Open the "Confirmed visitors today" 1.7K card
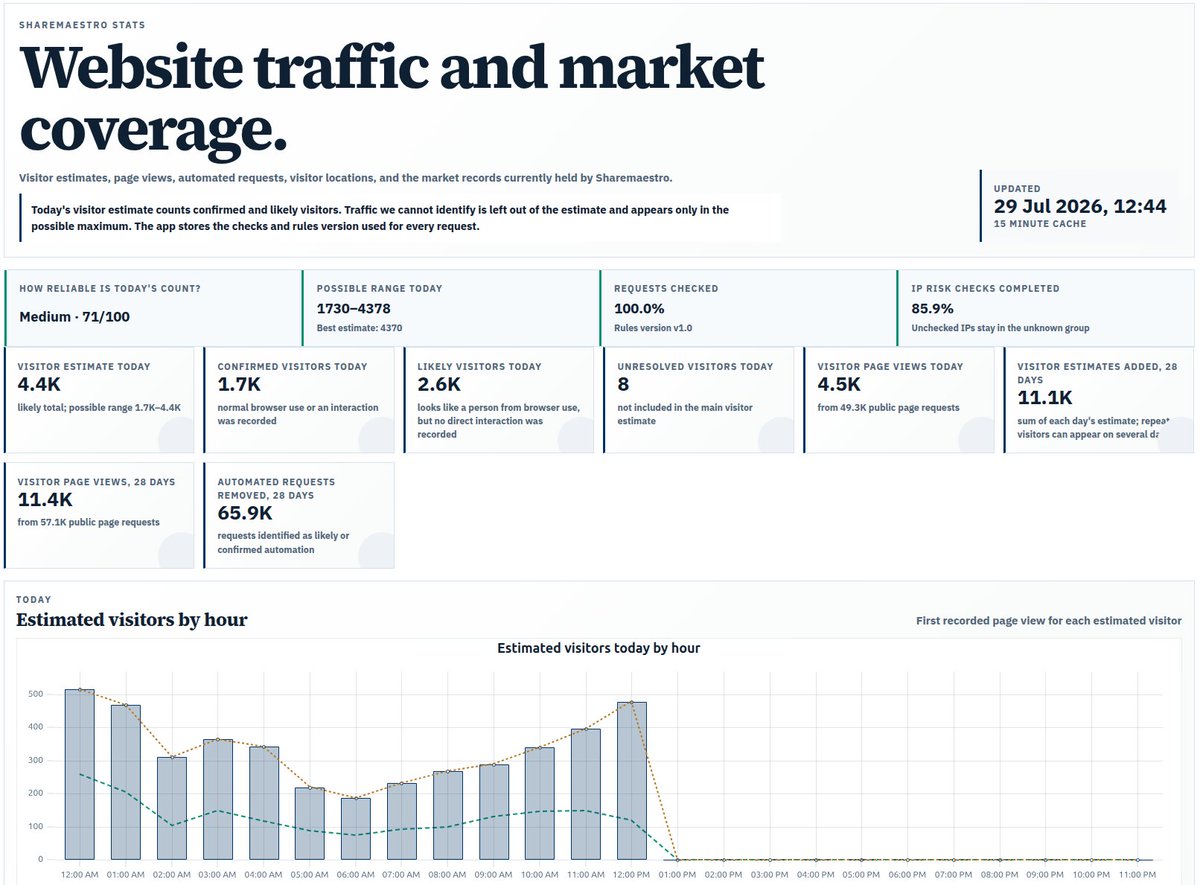Image resolution: width=1200 pixels, height=885 pixels. tap(299, 400)
